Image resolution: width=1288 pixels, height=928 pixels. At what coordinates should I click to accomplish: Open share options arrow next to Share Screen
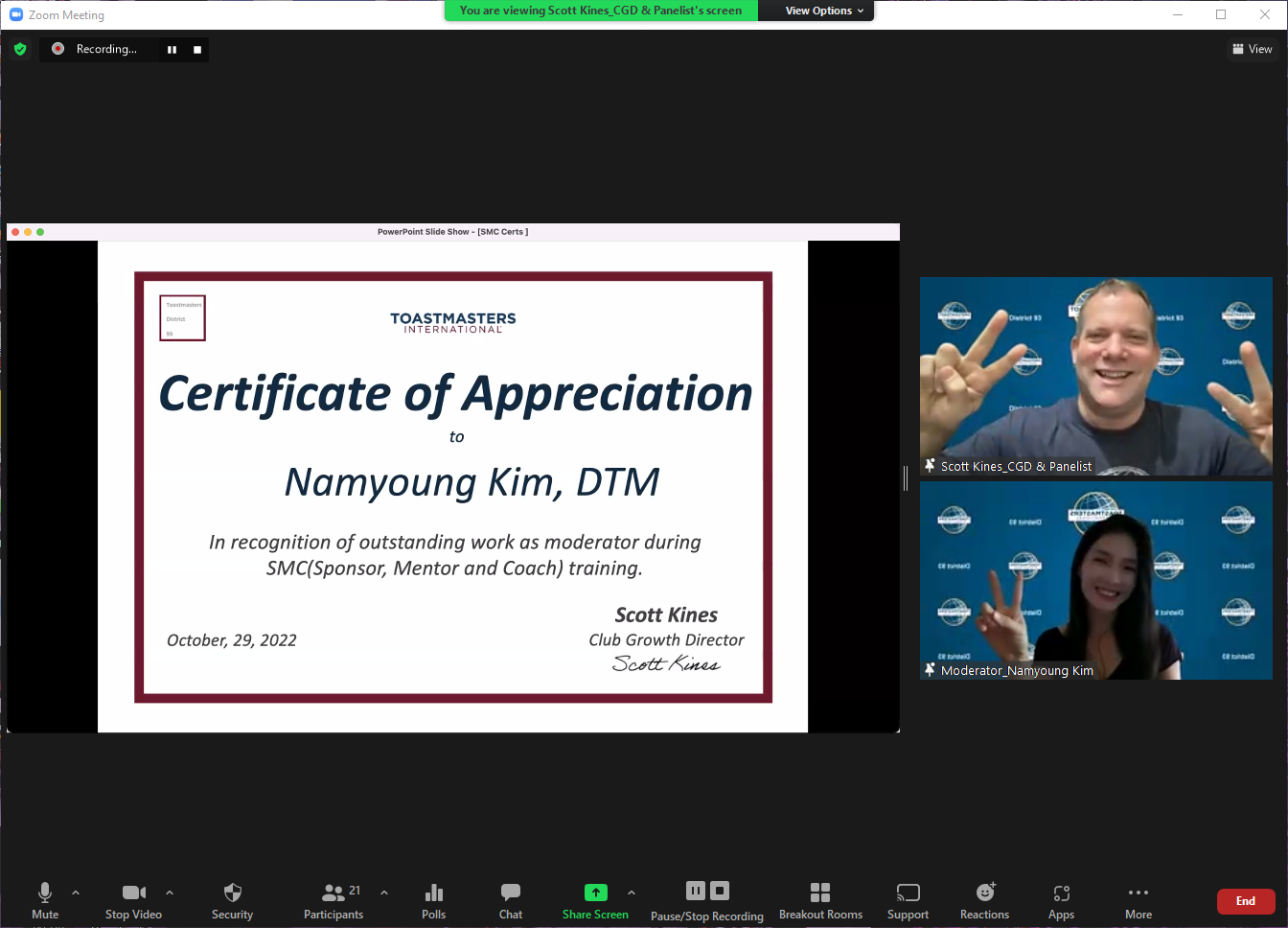pyautogui.click(x=632, y=893)
